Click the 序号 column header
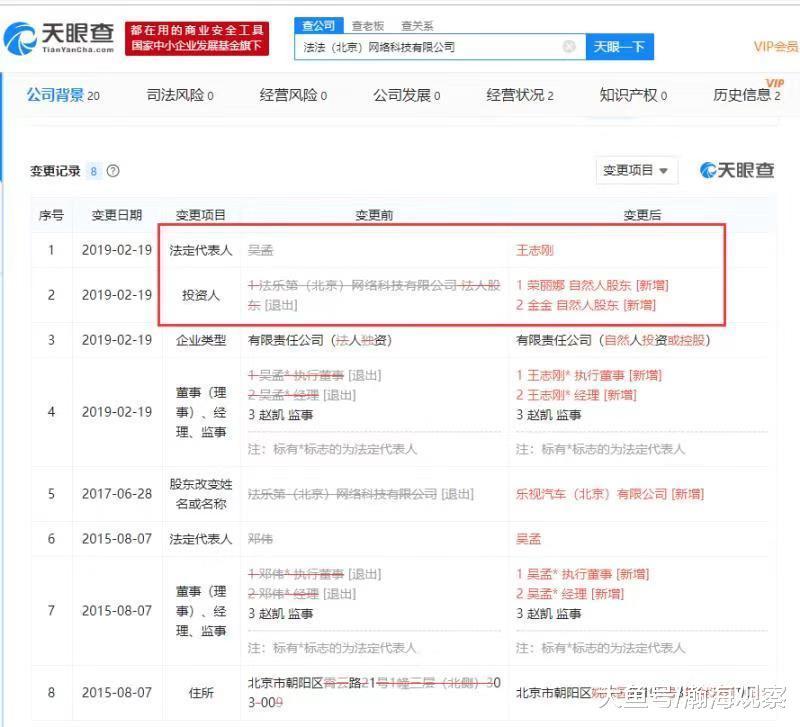The image size is (800, 727). tap(51, 215)
